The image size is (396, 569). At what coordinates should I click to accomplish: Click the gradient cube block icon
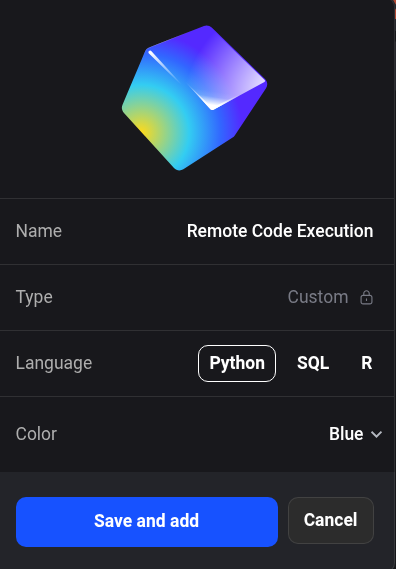coord(194,98)
